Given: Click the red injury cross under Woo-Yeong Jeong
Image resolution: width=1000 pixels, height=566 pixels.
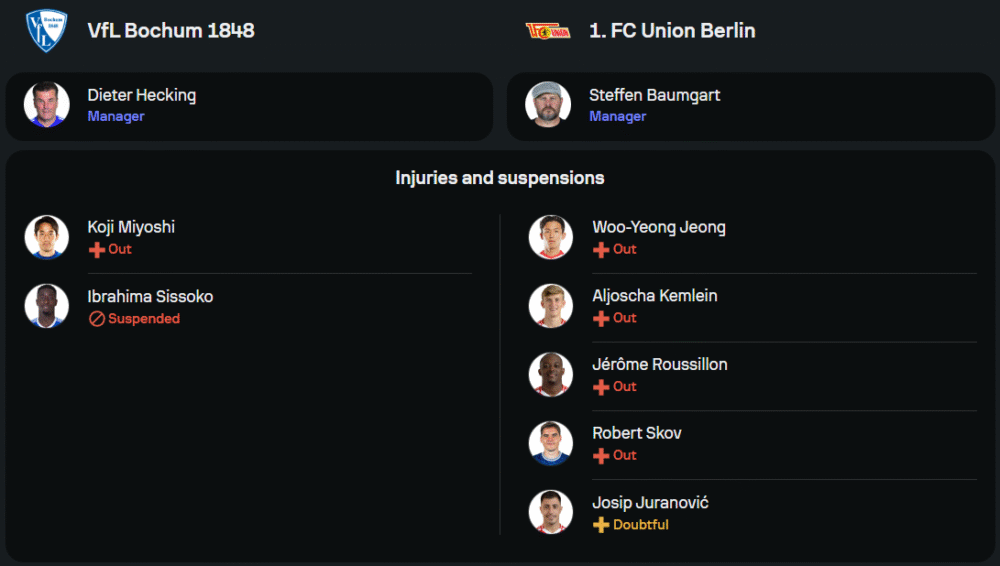Looking at the screenshot, I should [x=601, y=250].
